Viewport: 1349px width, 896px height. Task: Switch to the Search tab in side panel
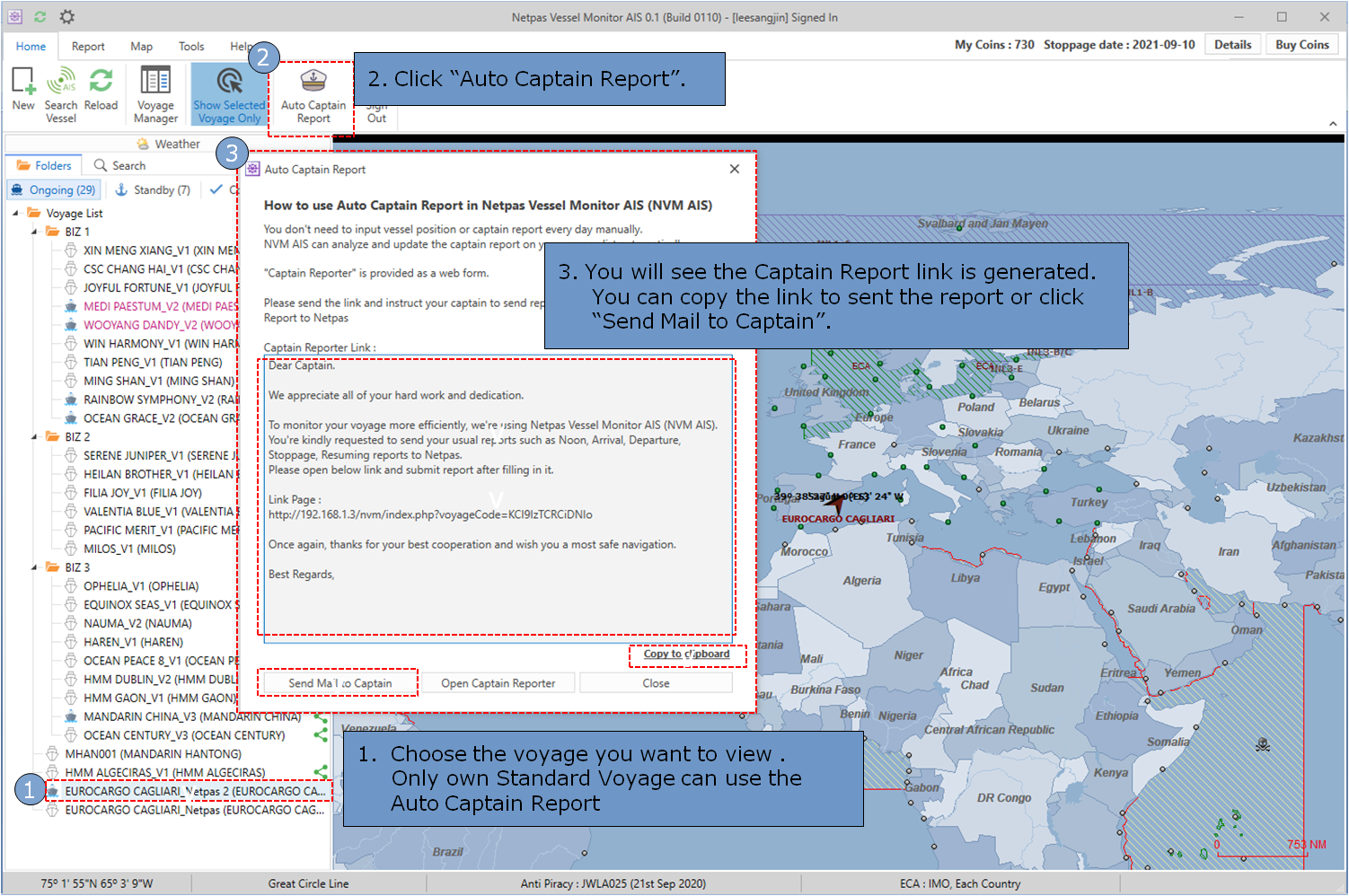click(119, 165)
